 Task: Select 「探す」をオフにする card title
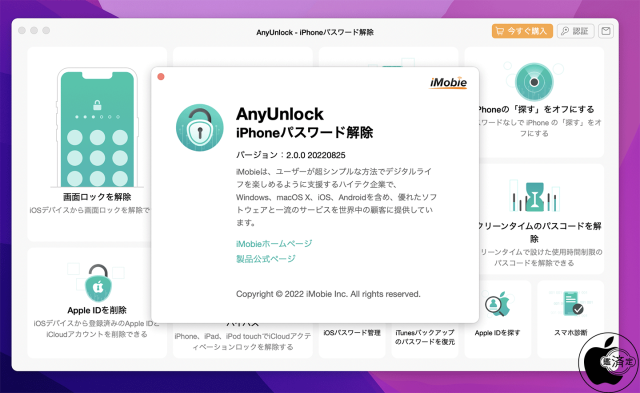(x=536, y=109)
